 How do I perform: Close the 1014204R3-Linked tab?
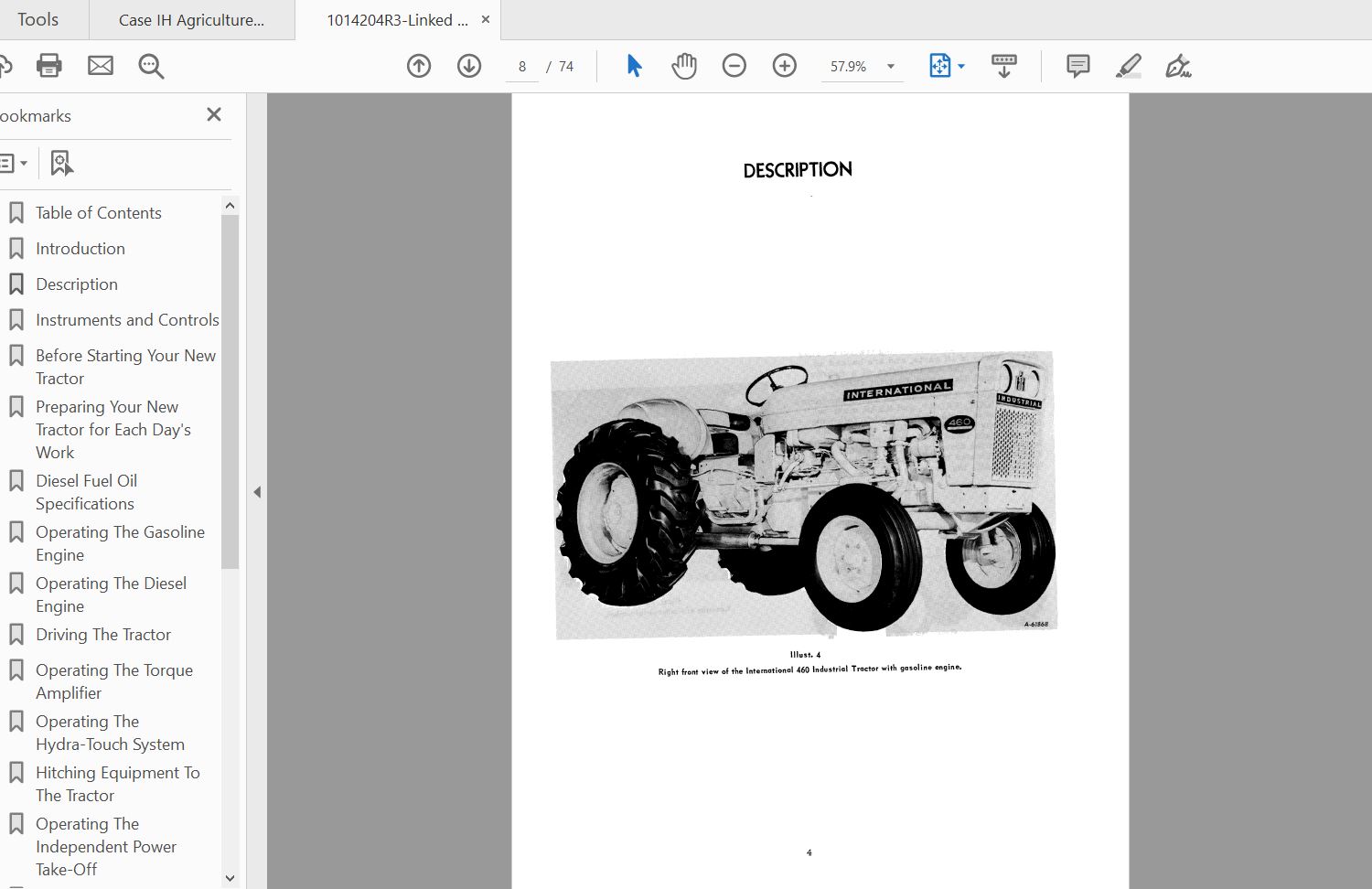(x=486, y=19)
